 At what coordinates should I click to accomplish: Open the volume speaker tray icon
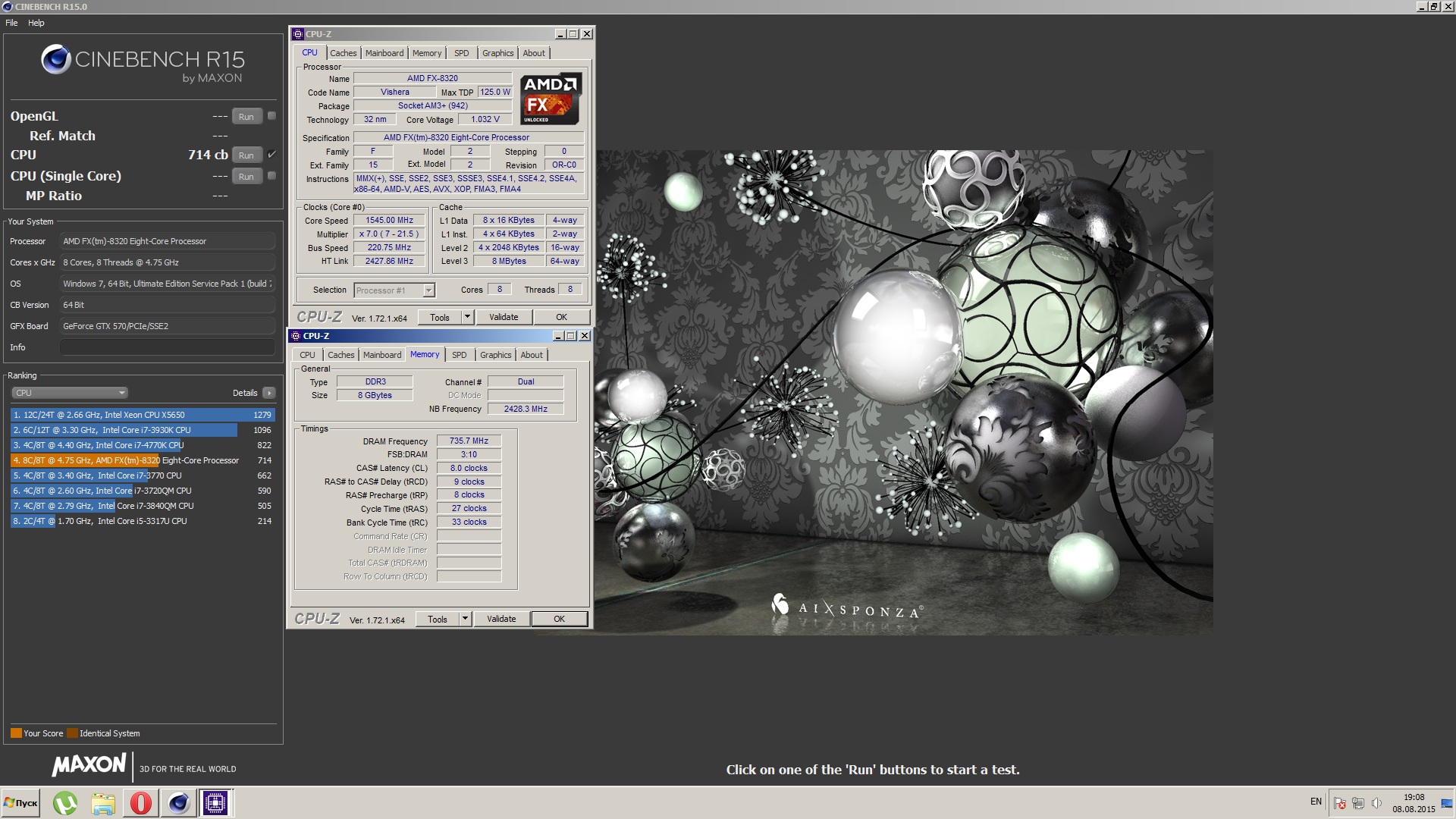1376,803
